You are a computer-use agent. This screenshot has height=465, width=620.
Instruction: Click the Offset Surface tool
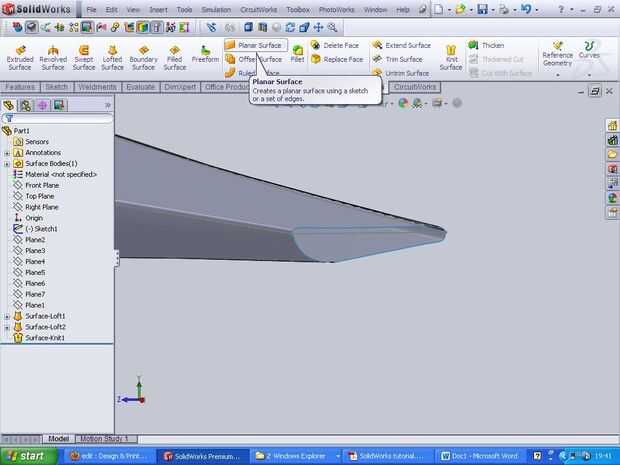[x=254, y=59]
